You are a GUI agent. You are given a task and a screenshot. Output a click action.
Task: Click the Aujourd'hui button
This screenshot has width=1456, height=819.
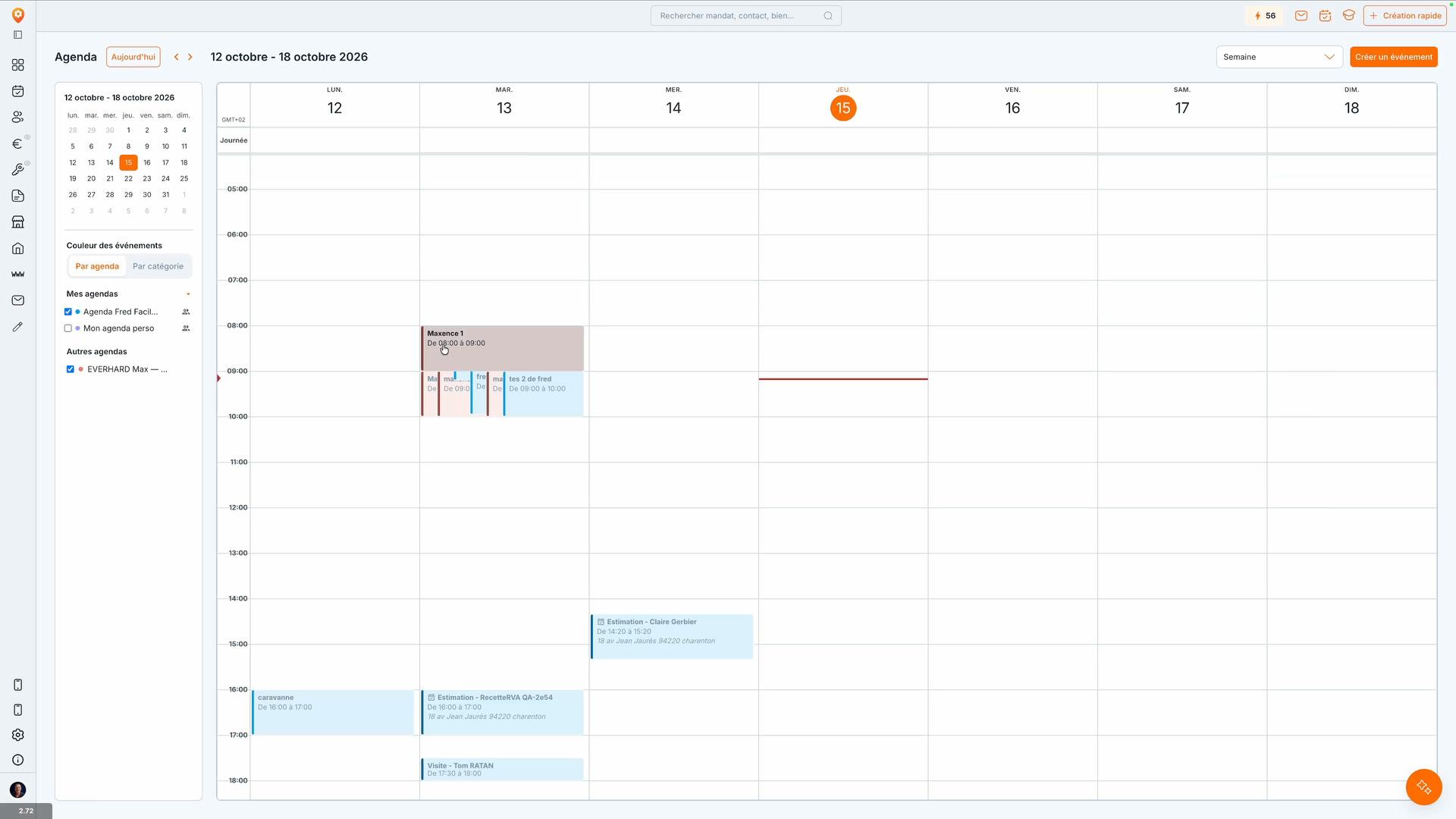click(133, 57)
